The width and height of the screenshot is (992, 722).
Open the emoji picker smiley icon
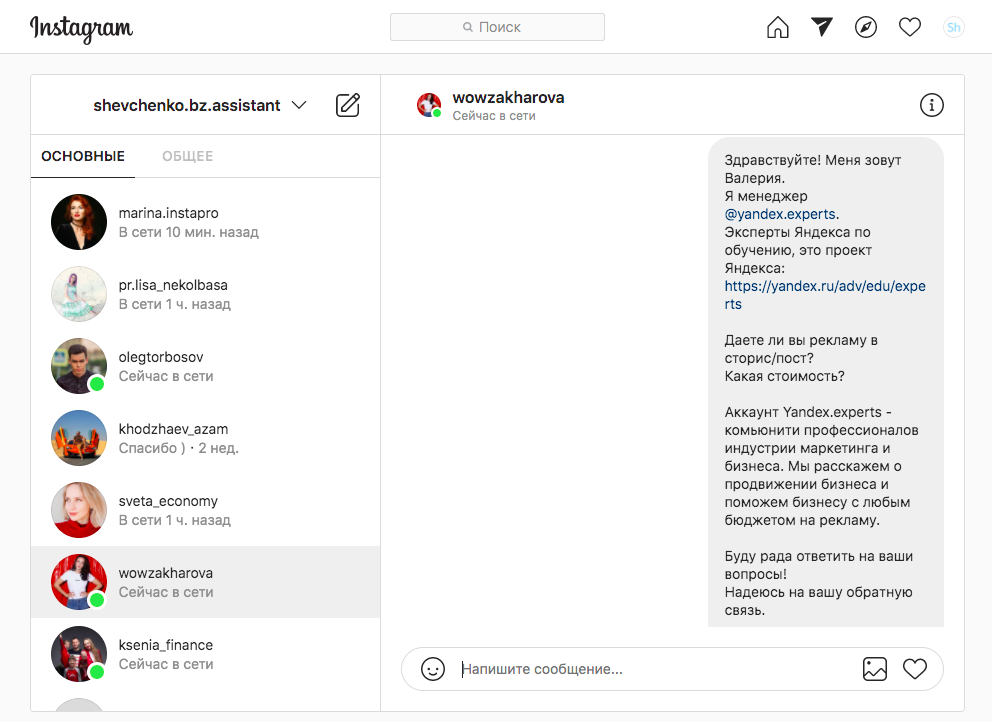pos(433,669)
